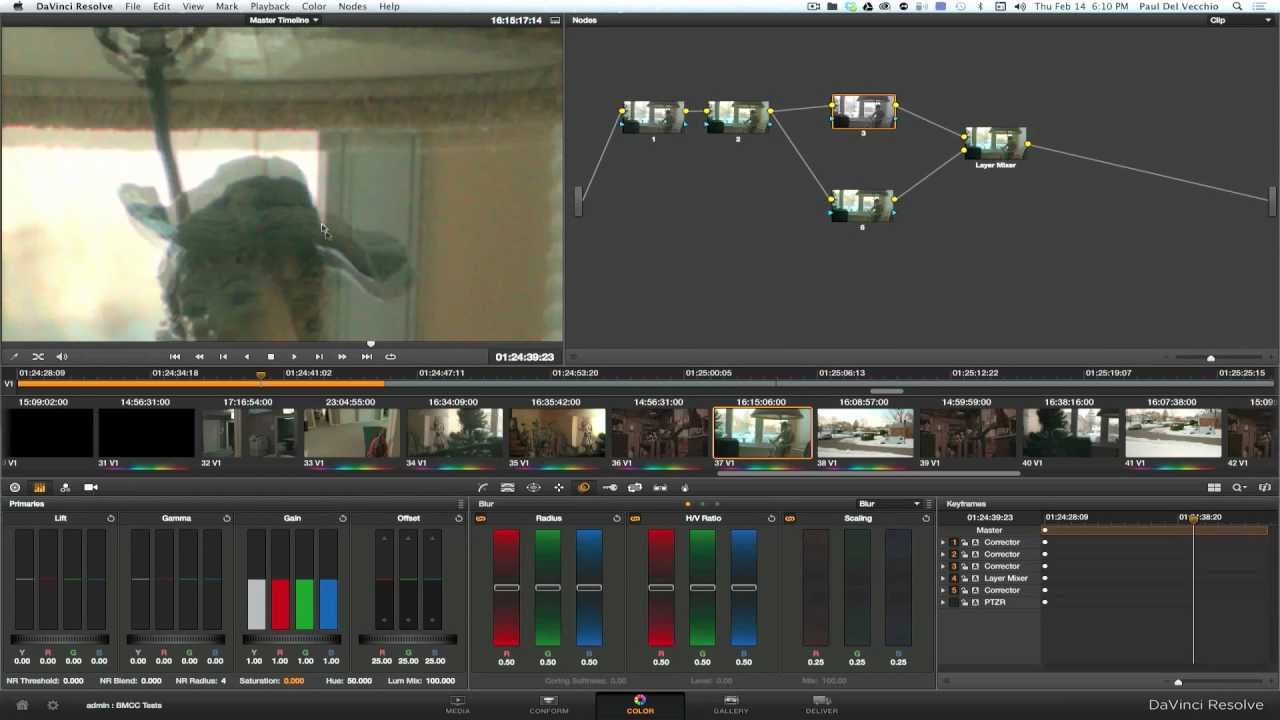Open the video camera palette icon
Screen dimensions: 1280x720
[91, 487]
